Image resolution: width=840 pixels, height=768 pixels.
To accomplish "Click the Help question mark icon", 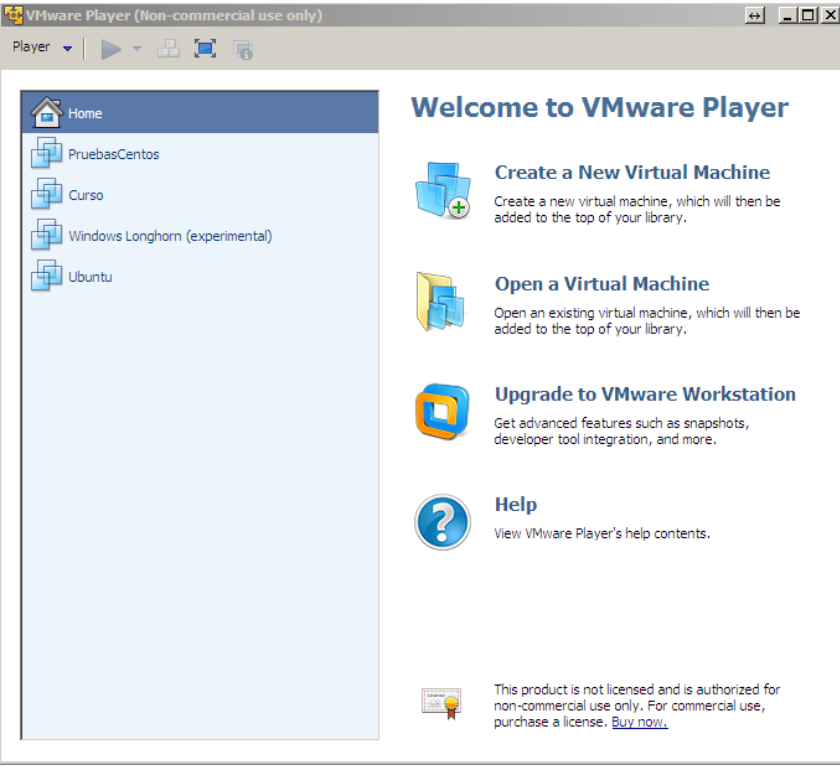I will pos(442,522).
